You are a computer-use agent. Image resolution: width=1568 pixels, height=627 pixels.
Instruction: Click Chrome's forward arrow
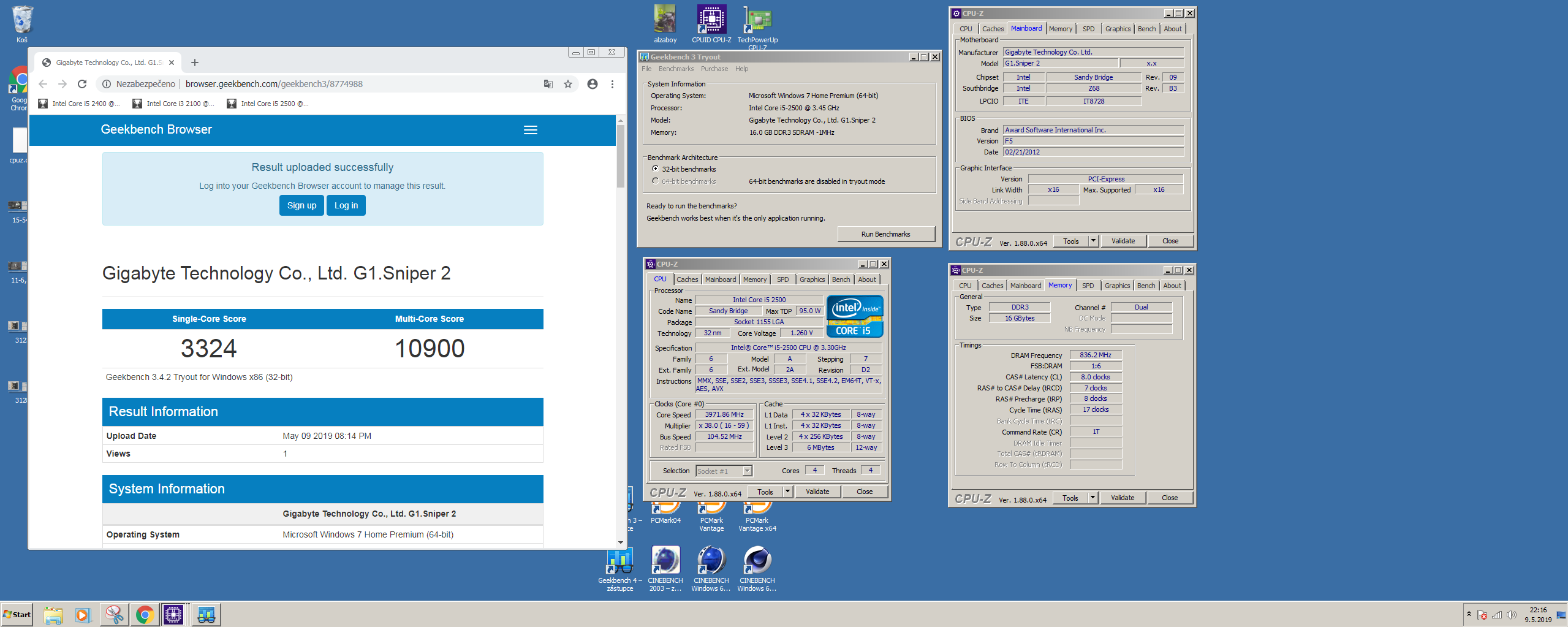tap(62, 84)
